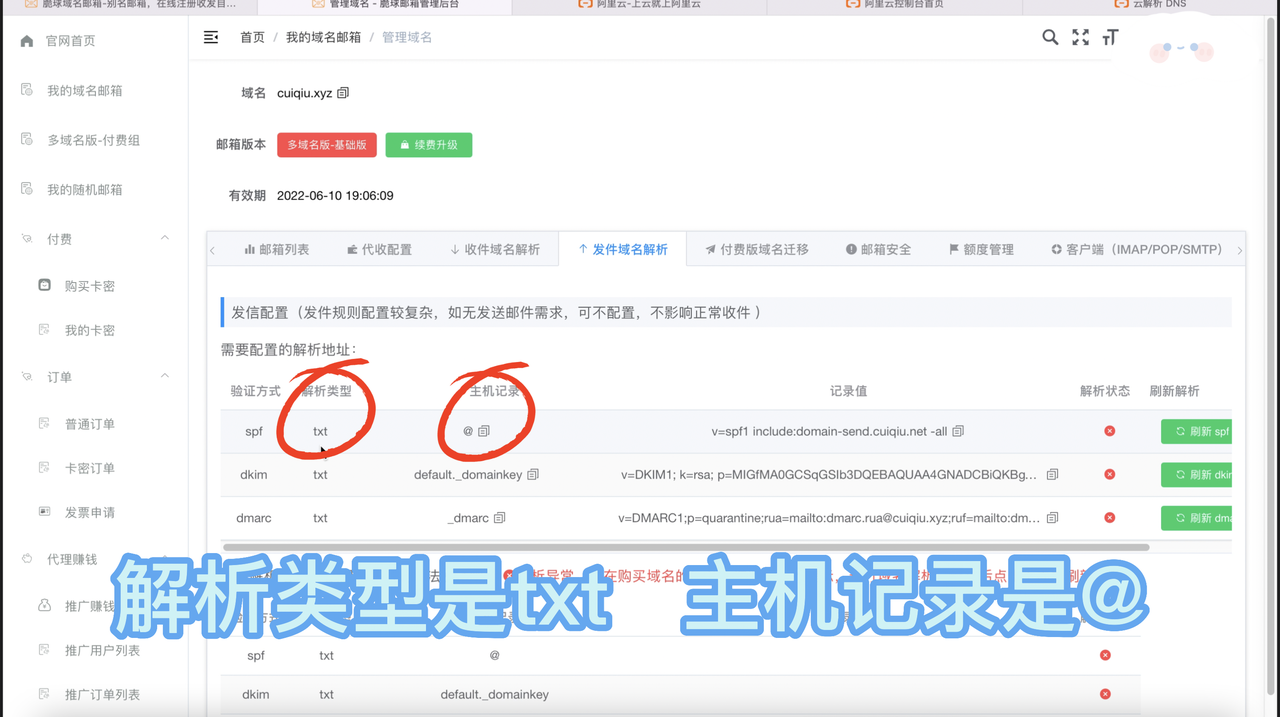The image size is (1280, 717).
Task: Switch to 云解析 DNS browser tab
Action: (x=1151, y=5)
